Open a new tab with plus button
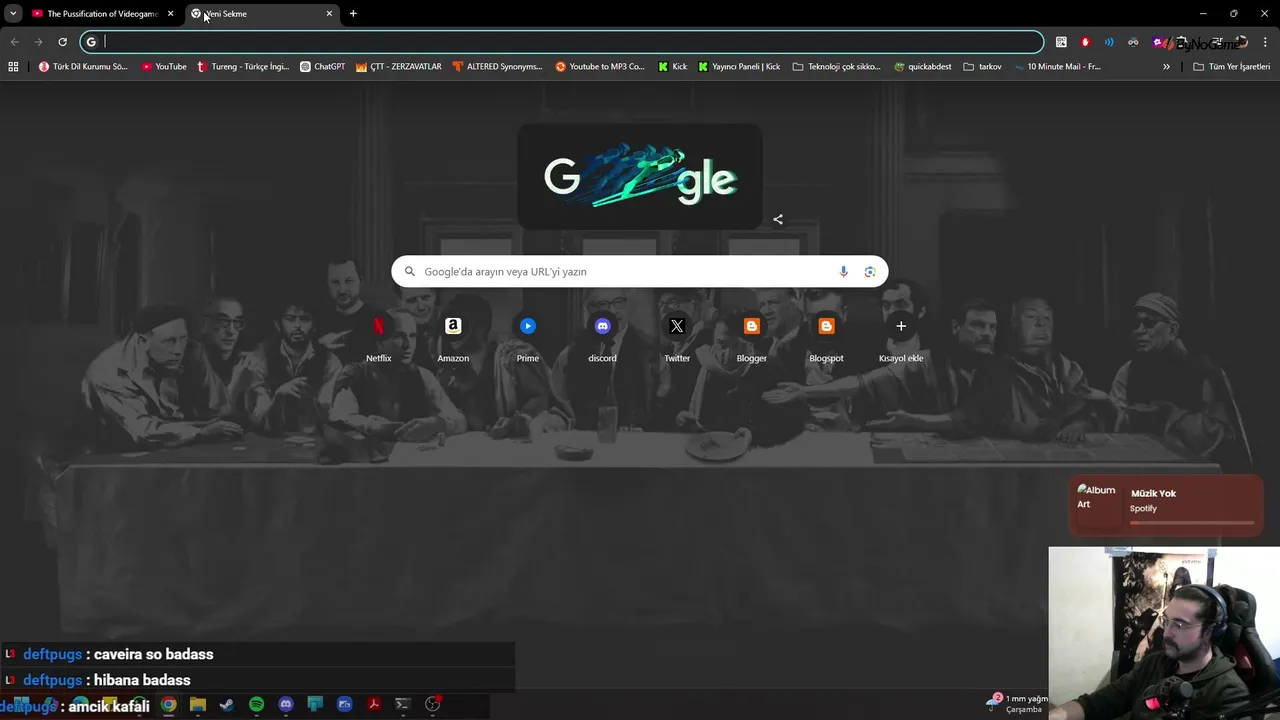1280x720 pixels. (353, 14)
